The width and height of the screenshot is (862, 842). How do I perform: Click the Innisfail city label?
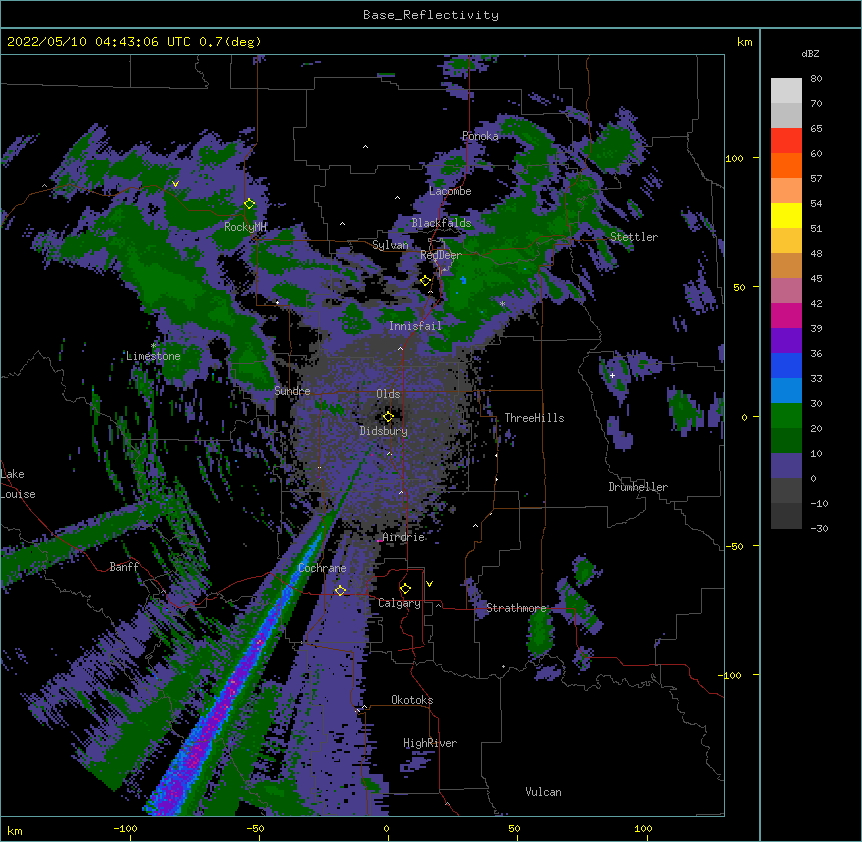(x=415, y=326)
